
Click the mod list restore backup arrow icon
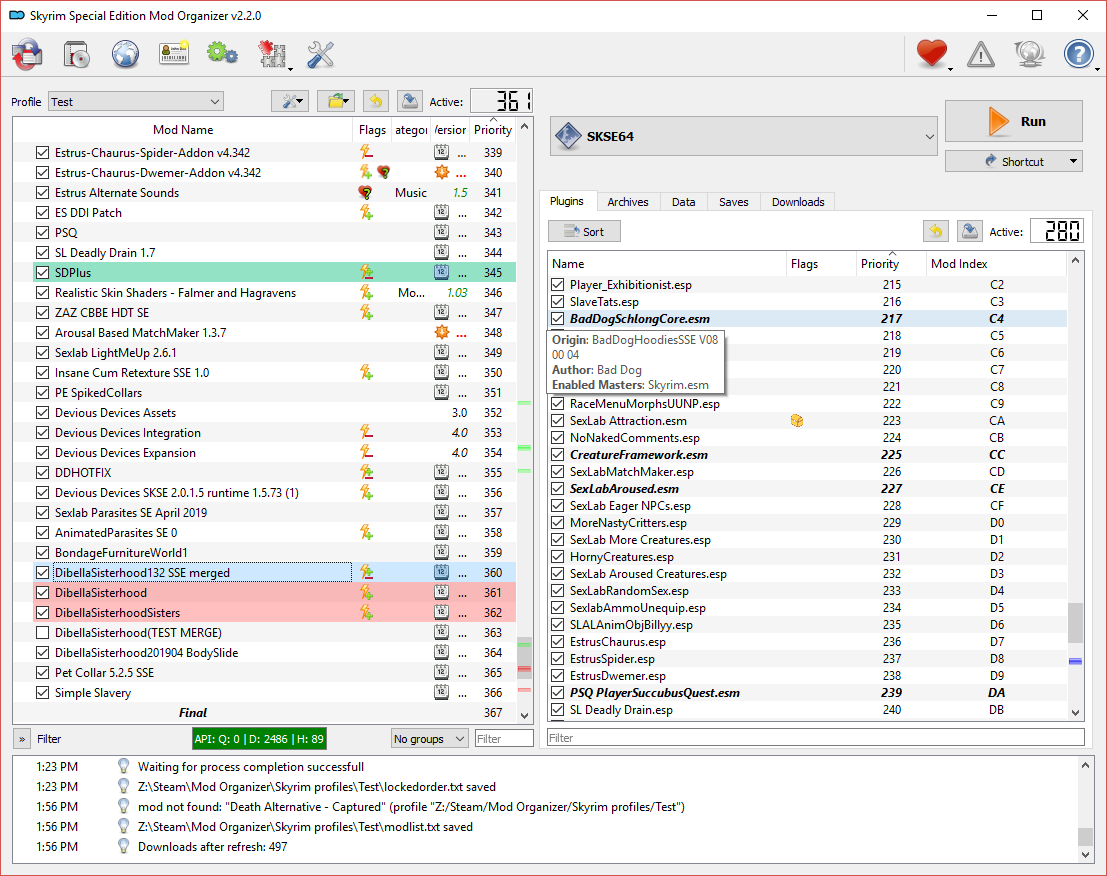tap(376, 102)
